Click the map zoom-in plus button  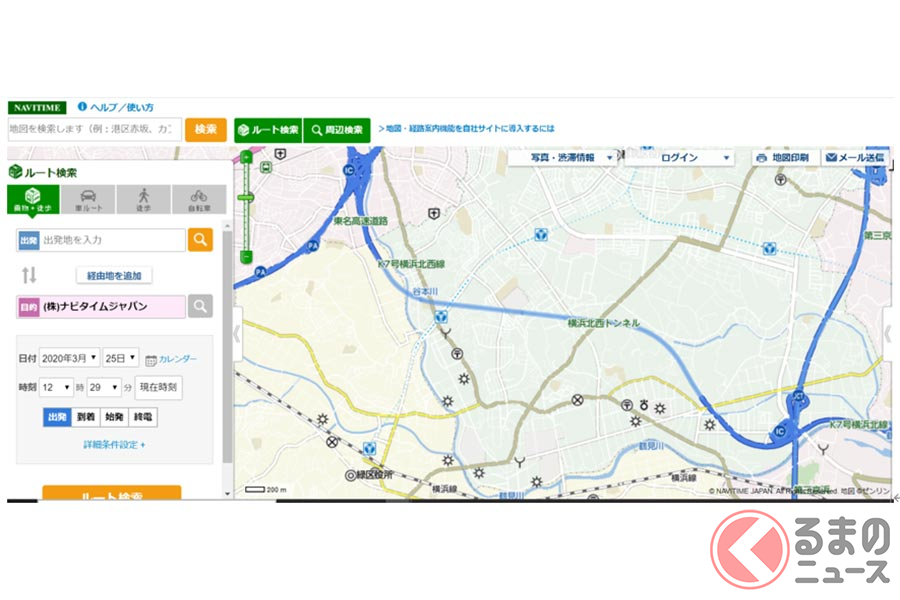[x=246, y=157]
